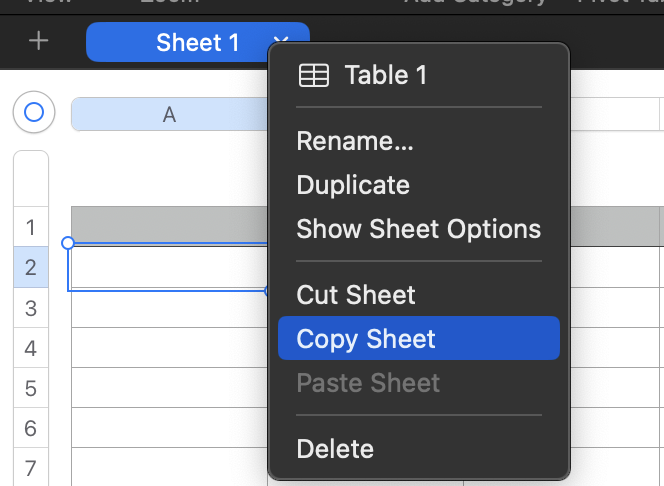The image size is (664, 486).
Task: Select Table 1 in the context menu
Action: click(x=385, y=75)
